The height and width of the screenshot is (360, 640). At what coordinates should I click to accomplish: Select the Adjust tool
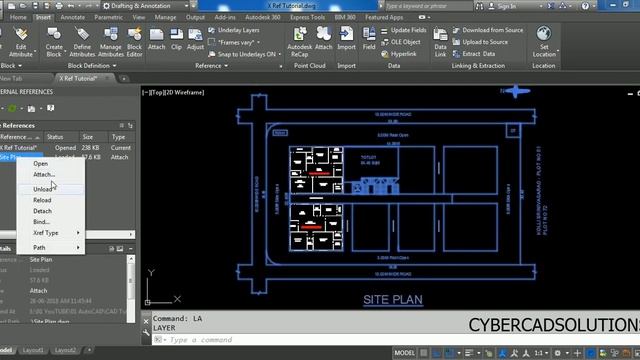pos(195,39)
